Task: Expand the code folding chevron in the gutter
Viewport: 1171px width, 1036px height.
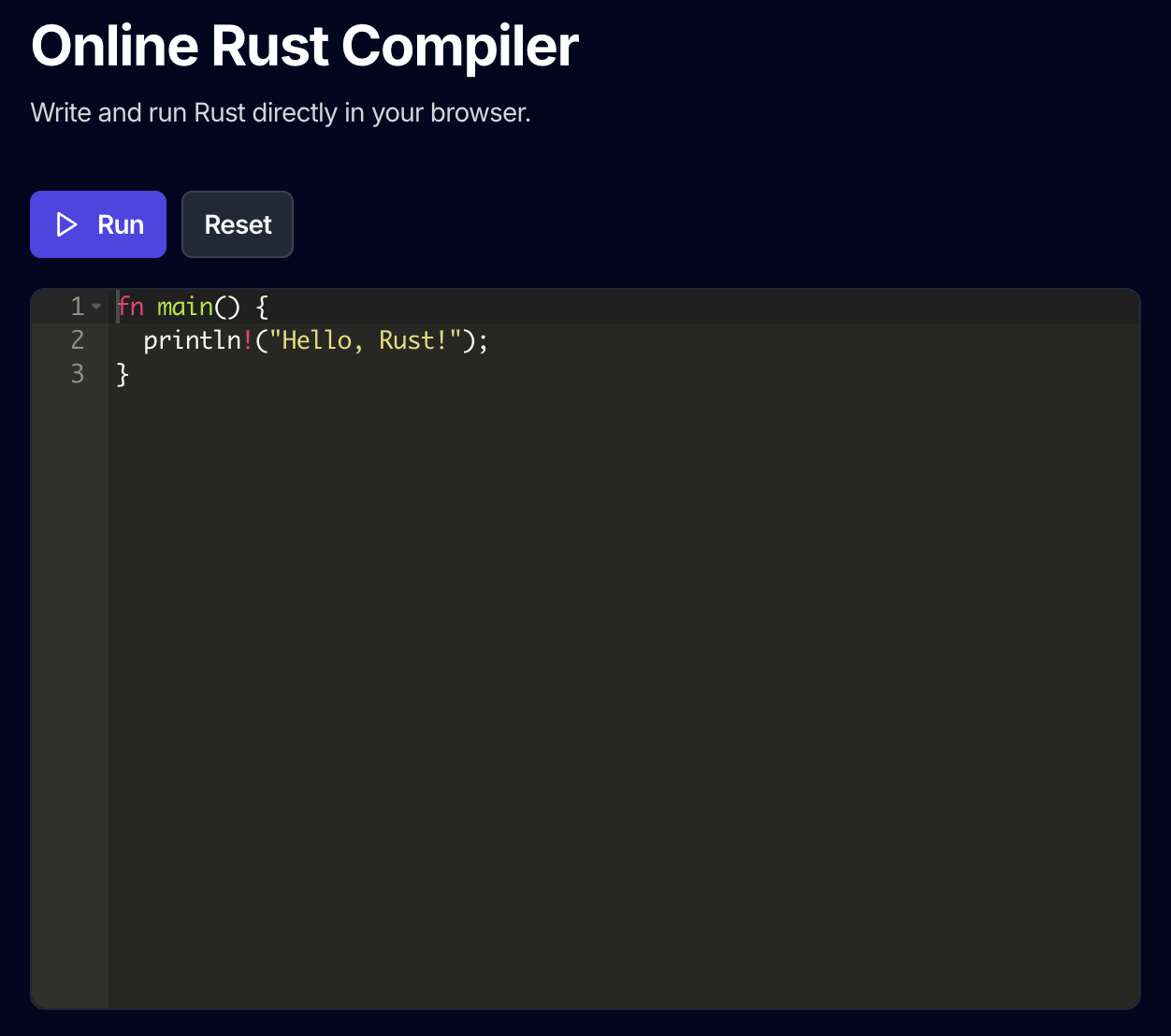Action: point(97,306)
